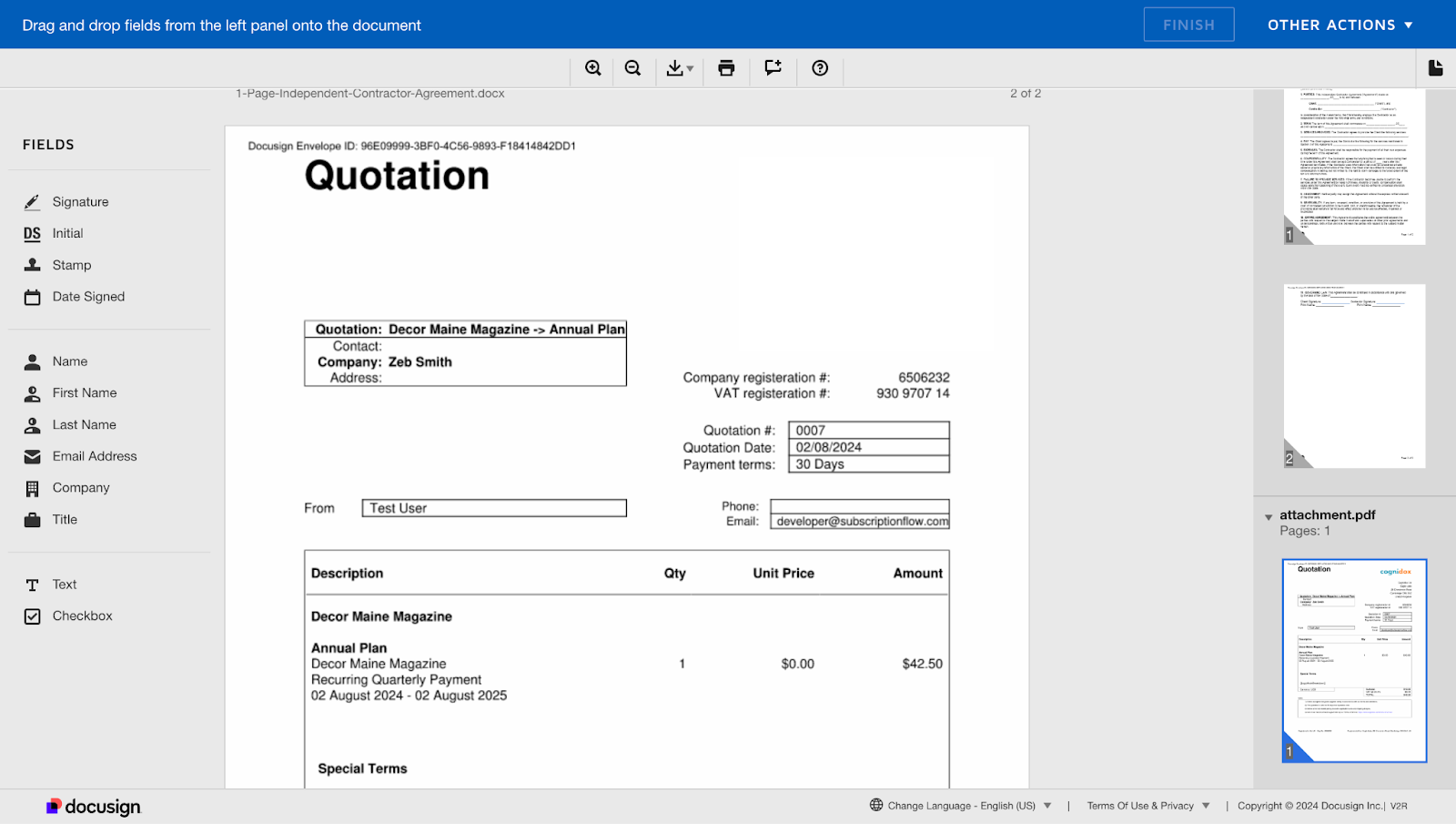Click the 'Copyright © 2024 Docusign Inc.' text

click(1310, 806)
